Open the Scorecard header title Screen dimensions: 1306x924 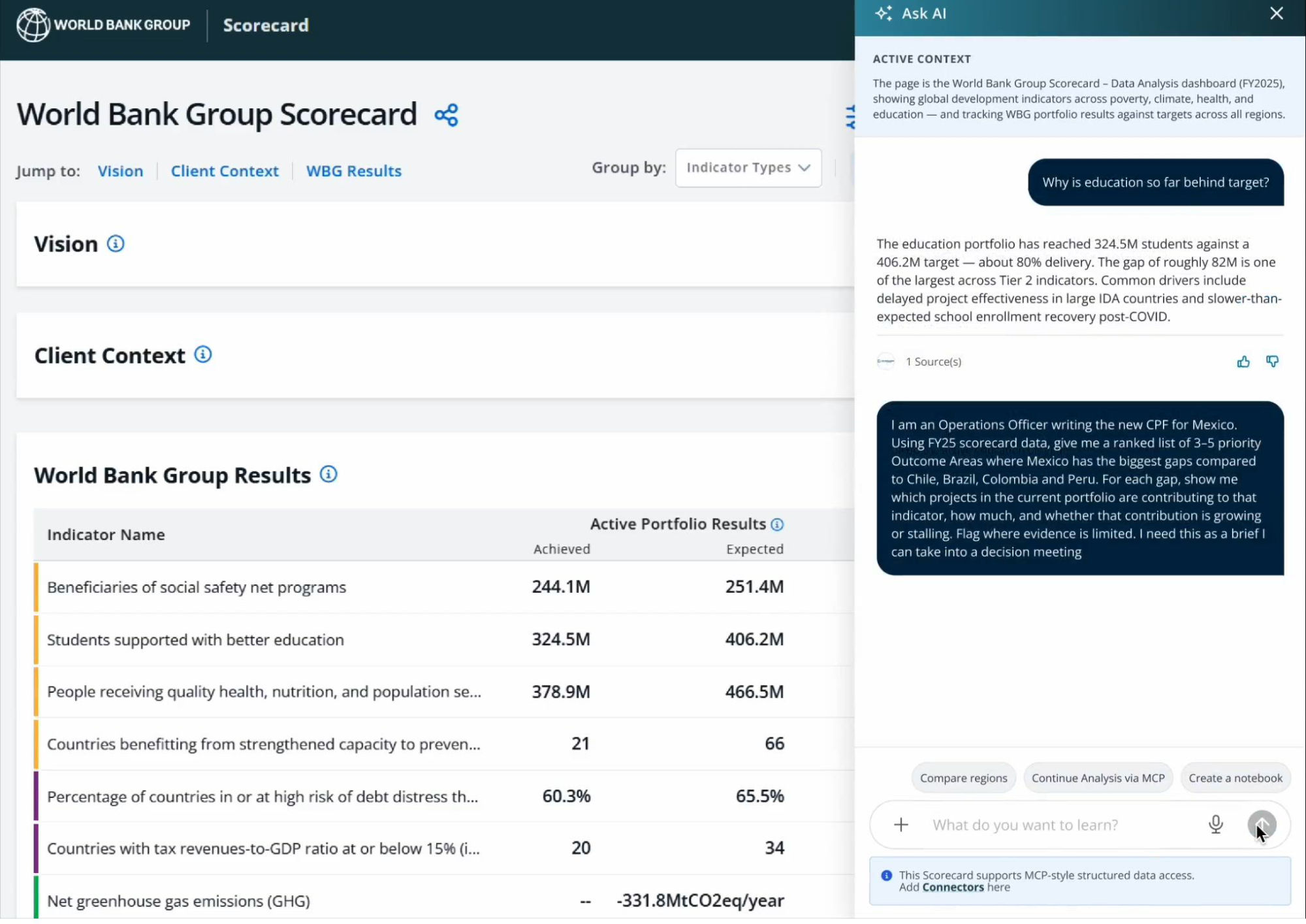pos(266,25)
